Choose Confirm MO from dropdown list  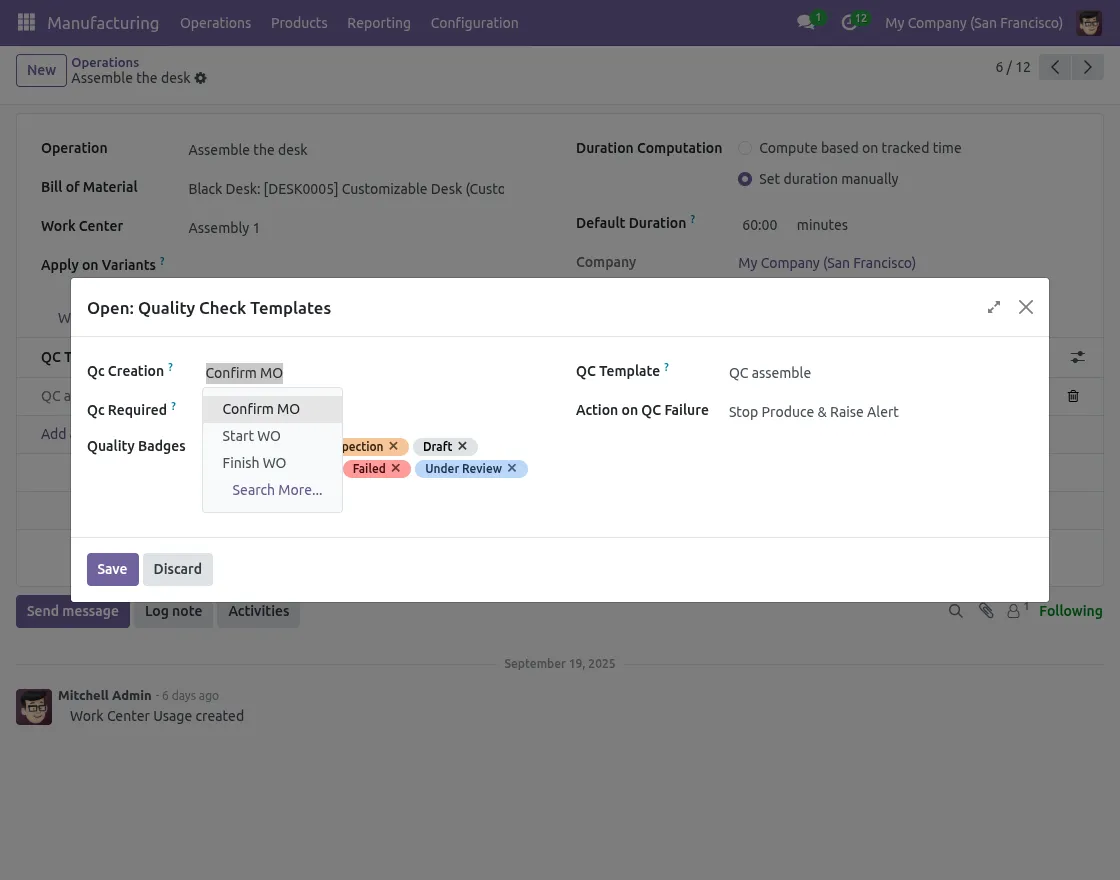coord(272,409)
